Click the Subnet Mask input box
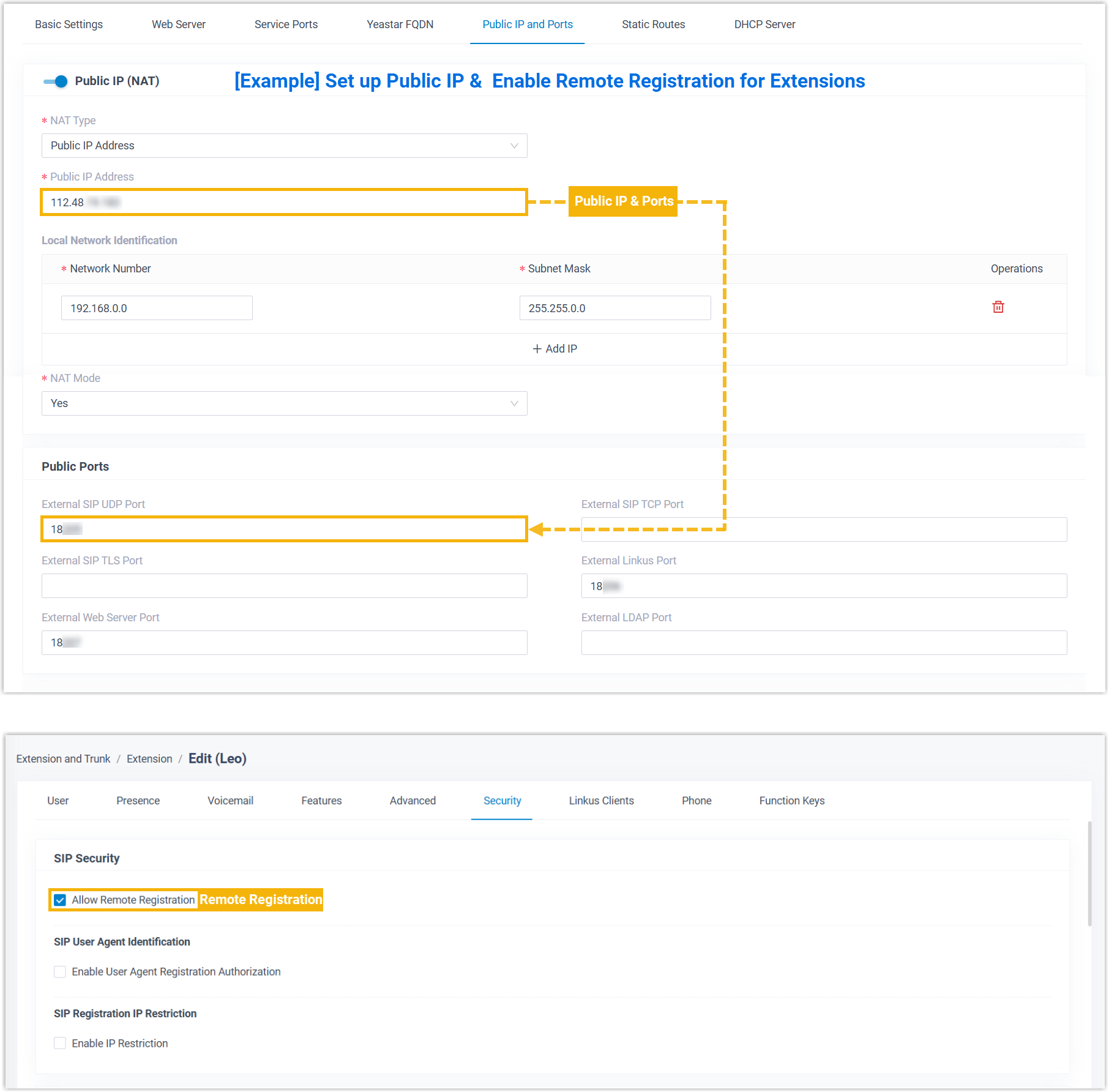 [x=614, y=309]
